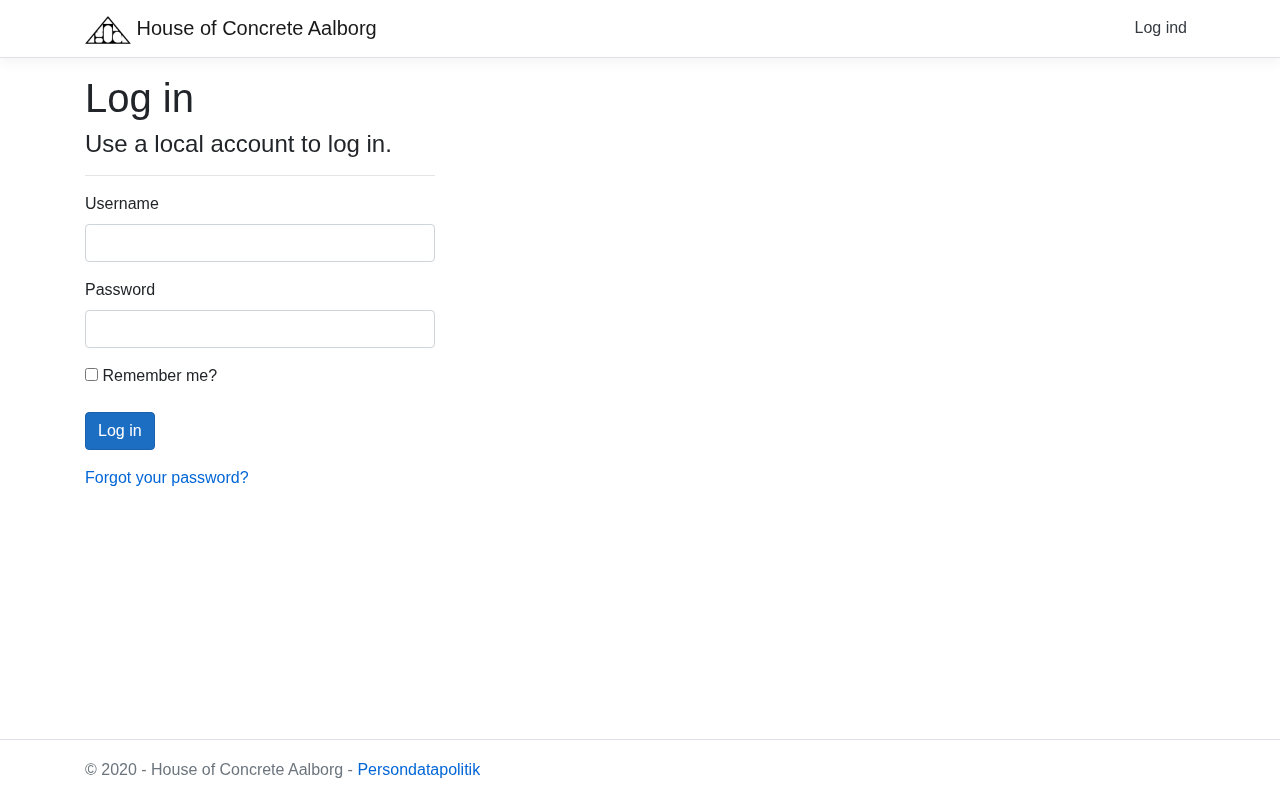Select the Log ind navigation item
This screenshot has height=800, width=1280.
[1160, 28]
